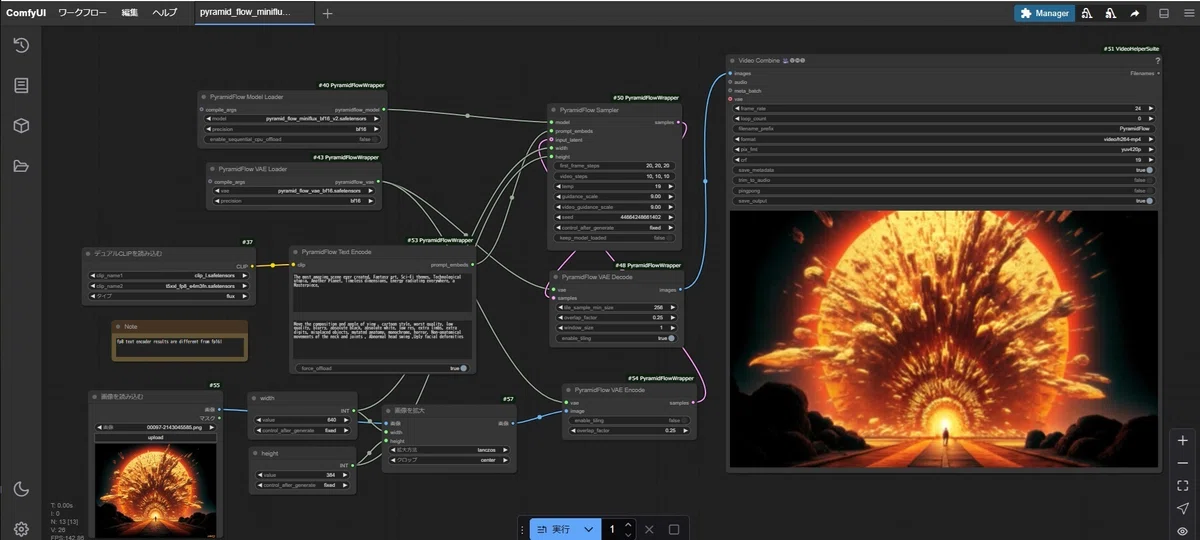Open the 編集 menu
Image resolution: width=1200 pixels, height=540 pixels.
[x=130, y=13]
